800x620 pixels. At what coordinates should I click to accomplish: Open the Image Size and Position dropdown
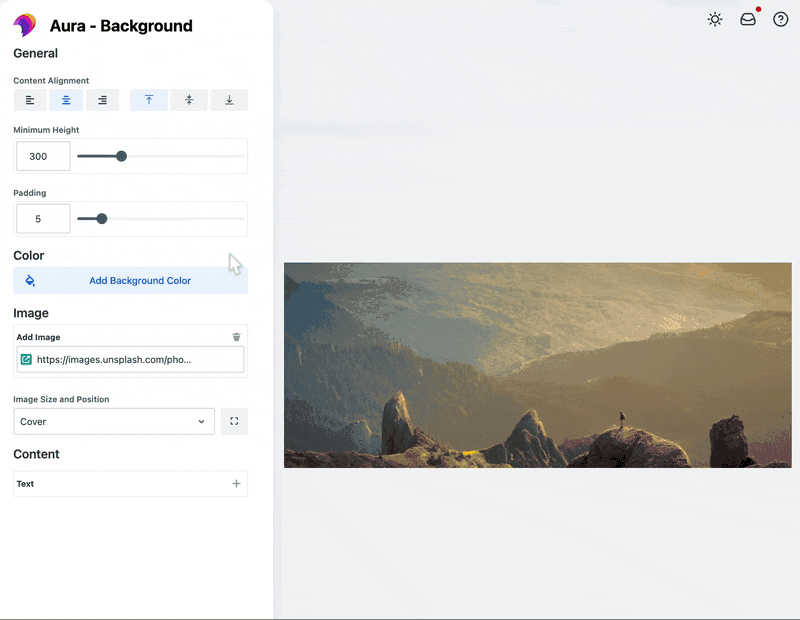pyautogui.click(x=113, y=421)
